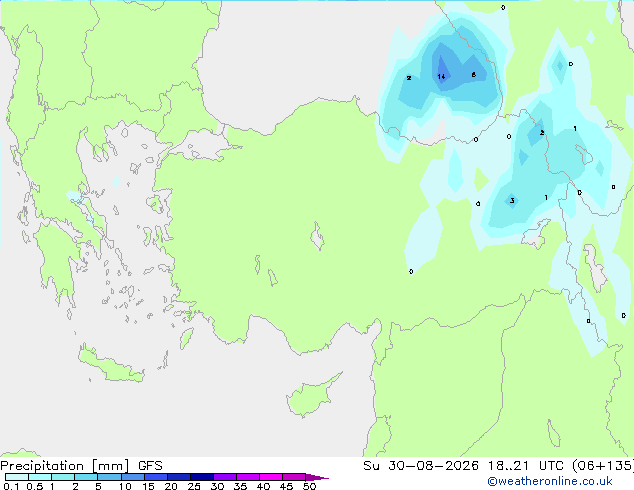The height and width of the screenshot is (490, 634).
Task: Click the 30–35 mm purple legend swatch
Action: click(x=224, y=477)
